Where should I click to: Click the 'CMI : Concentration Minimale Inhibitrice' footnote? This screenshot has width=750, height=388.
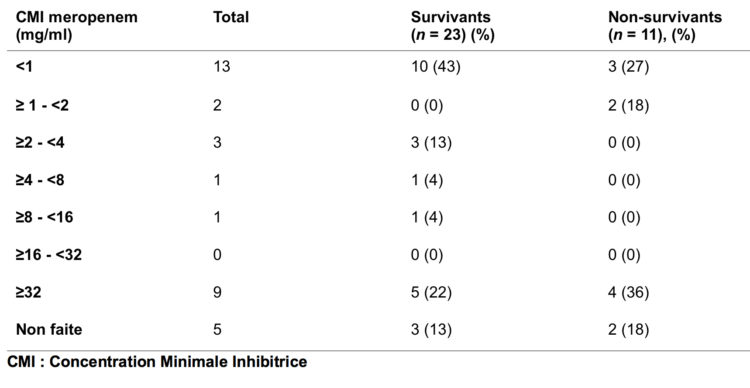[x=157, y=361]
